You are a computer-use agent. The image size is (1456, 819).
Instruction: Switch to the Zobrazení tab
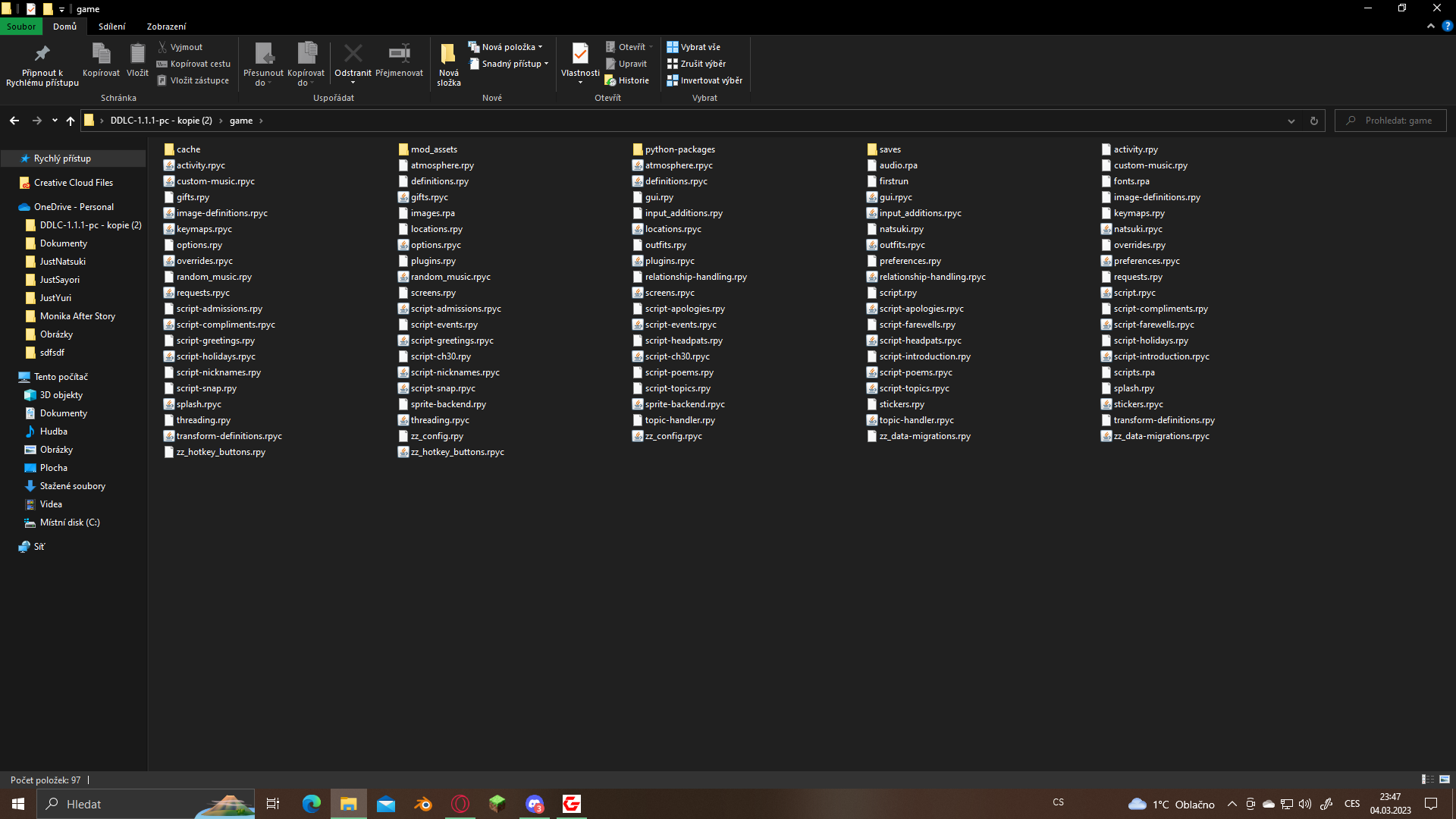point(166,26)
